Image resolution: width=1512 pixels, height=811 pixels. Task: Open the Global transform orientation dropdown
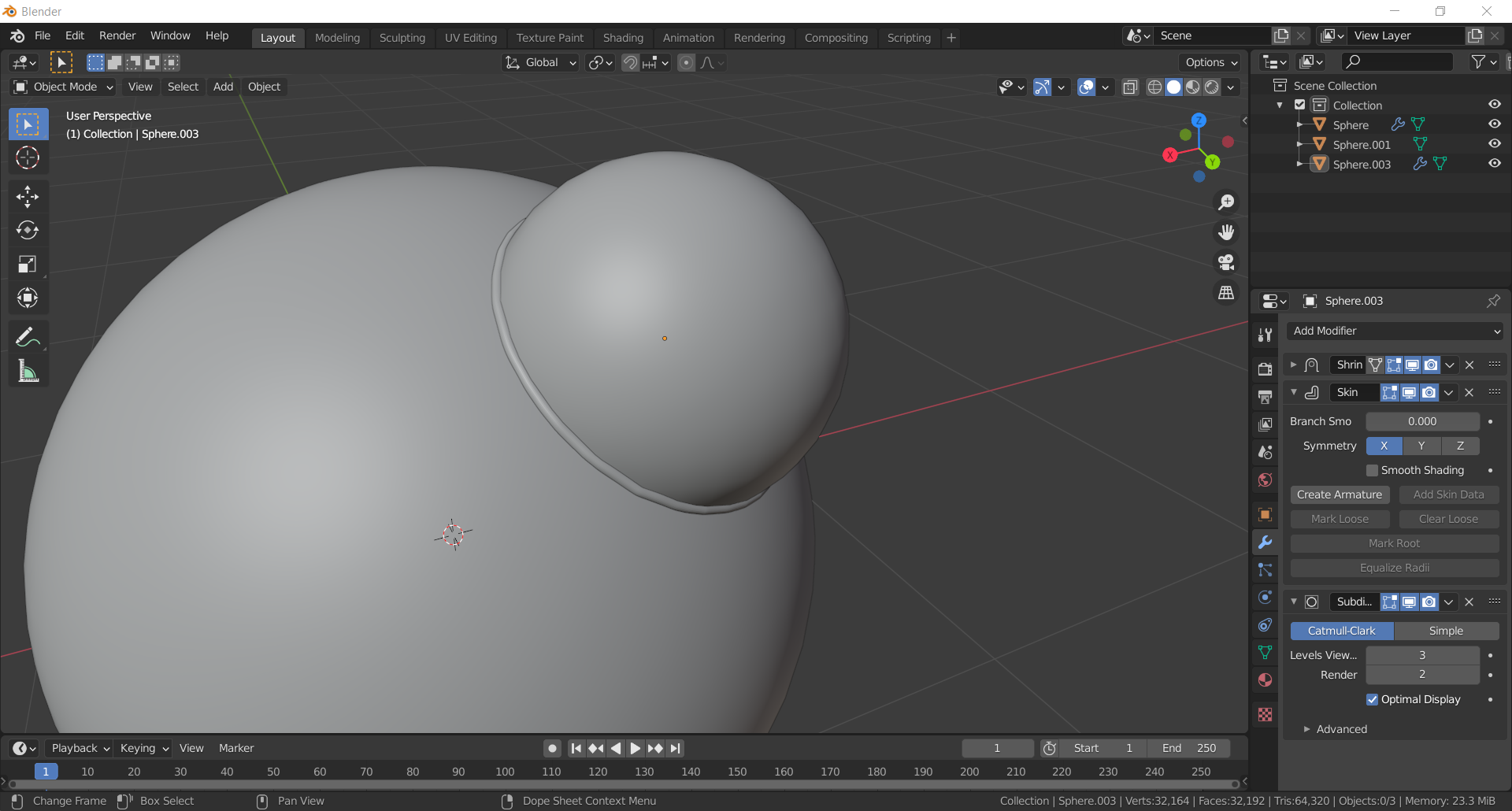541,62
